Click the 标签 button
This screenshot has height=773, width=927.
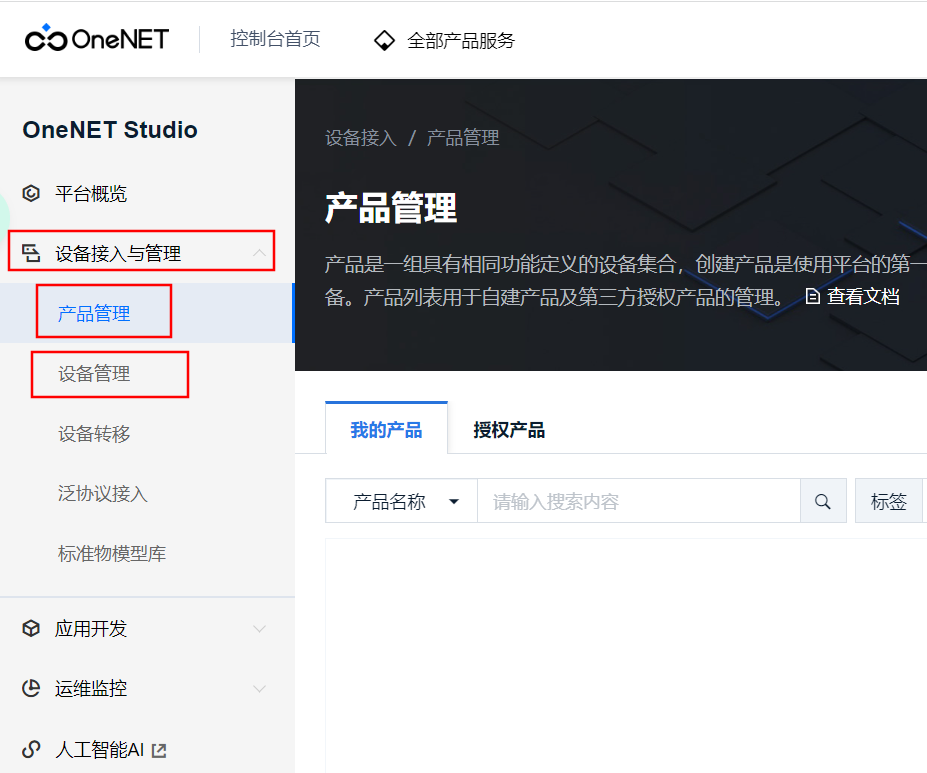pyautogui.click(x=888, y=501)
